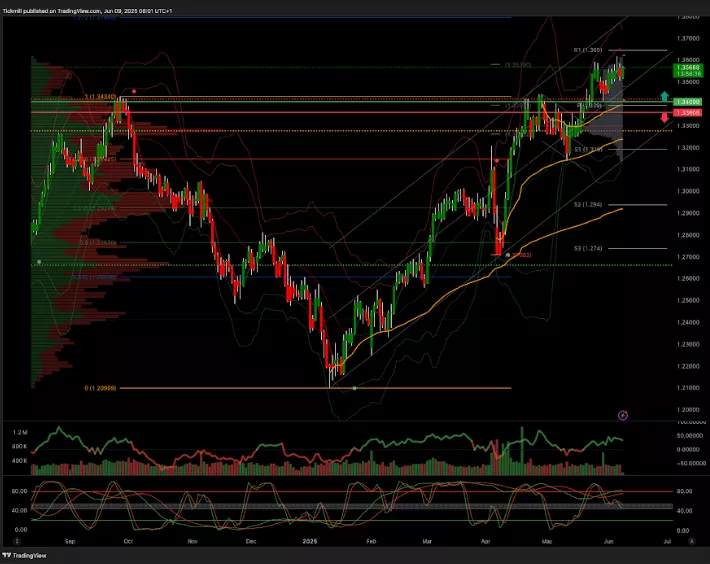Click the S3 (1.274) pivot label
Image resolution: width=710 pixels, height=564 pixels.
pyautogui.click(x=587, y=248)
